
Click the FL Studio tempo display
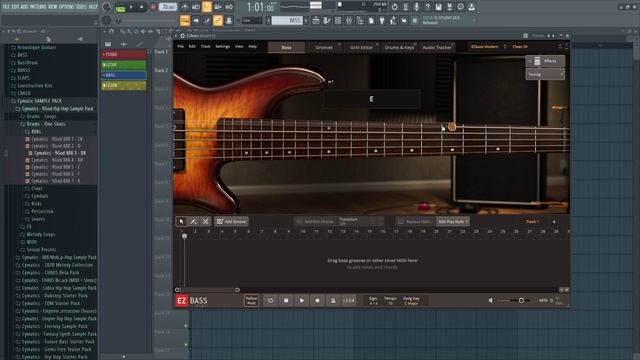[x=168, y=7]
